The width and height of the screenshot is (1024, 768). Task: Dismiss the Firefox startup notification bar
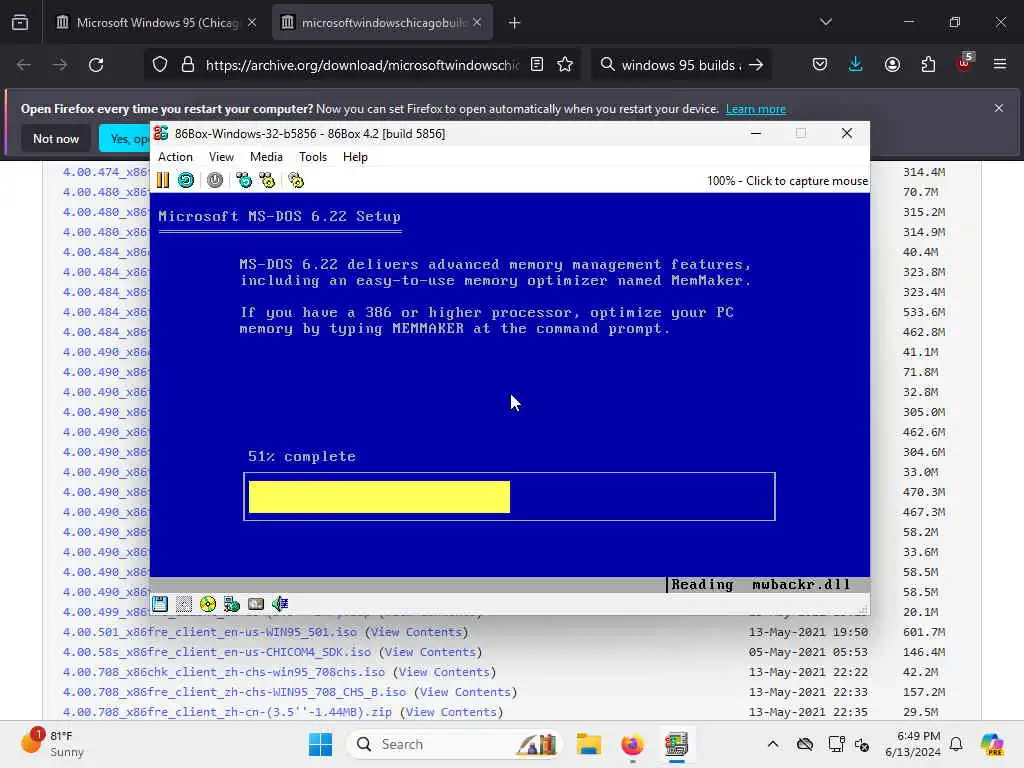999,108
